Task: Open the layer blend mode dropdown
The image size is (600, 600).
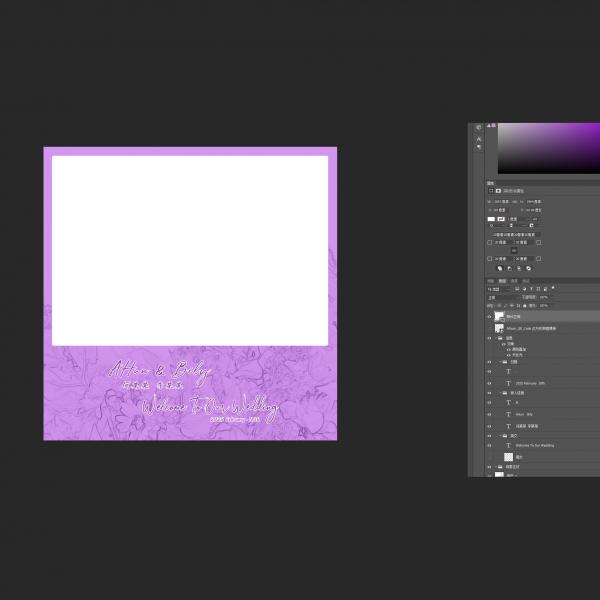Action: click(x=505, y=297)
